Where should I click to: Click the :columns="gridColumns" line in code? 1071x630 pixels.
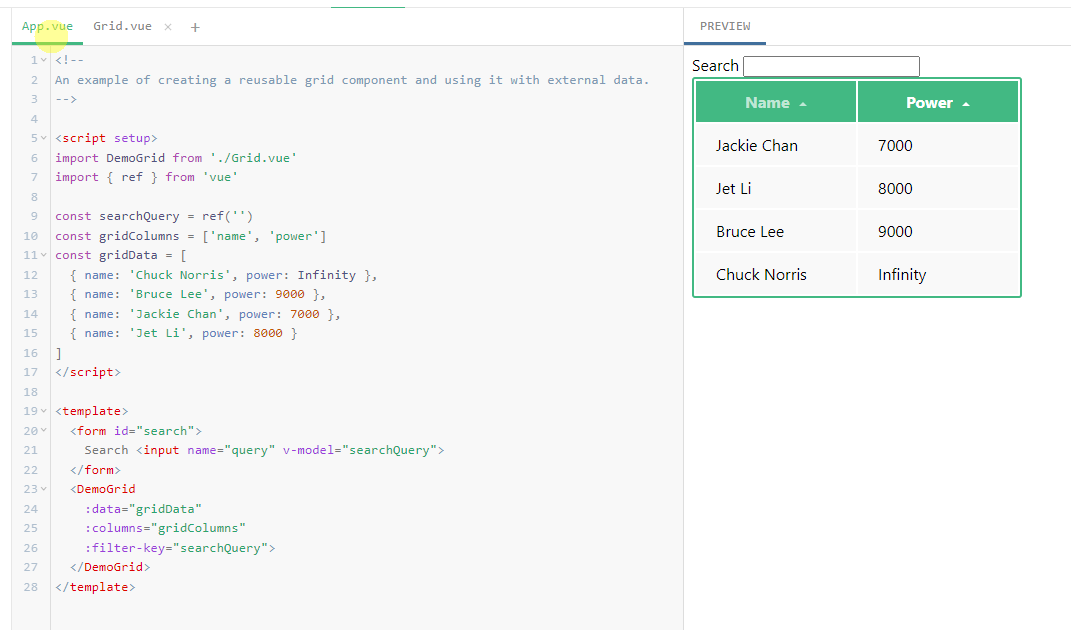(165, 528)
